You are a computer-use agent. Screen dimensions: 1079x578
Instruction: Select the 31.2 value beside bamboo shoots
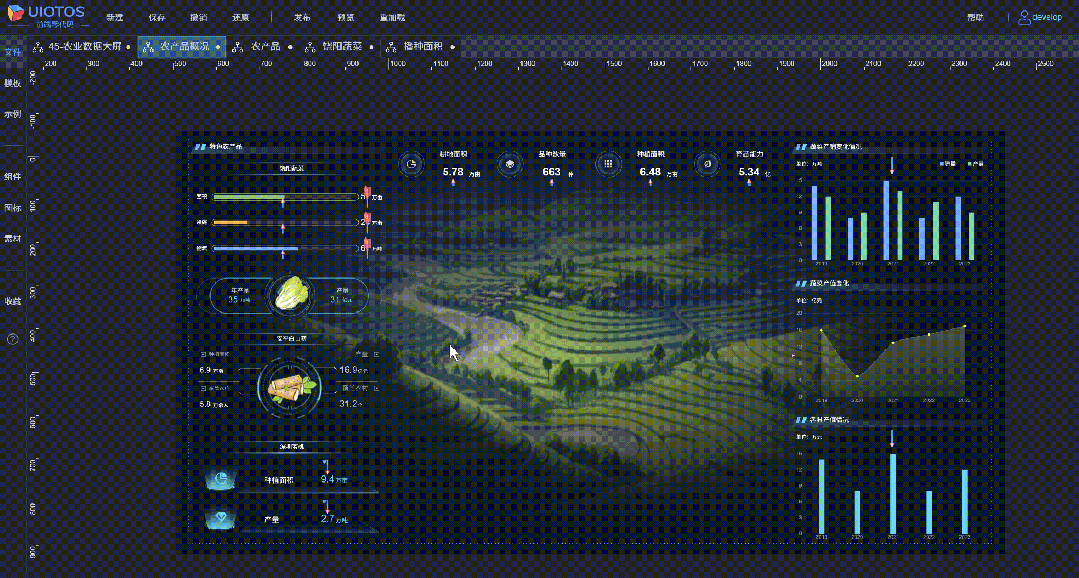(x=348, y=403)
